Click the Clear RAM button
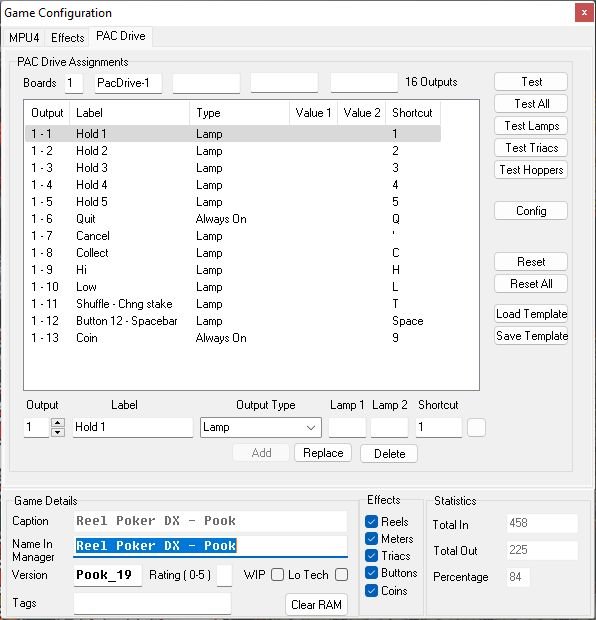 click(316, 605)
